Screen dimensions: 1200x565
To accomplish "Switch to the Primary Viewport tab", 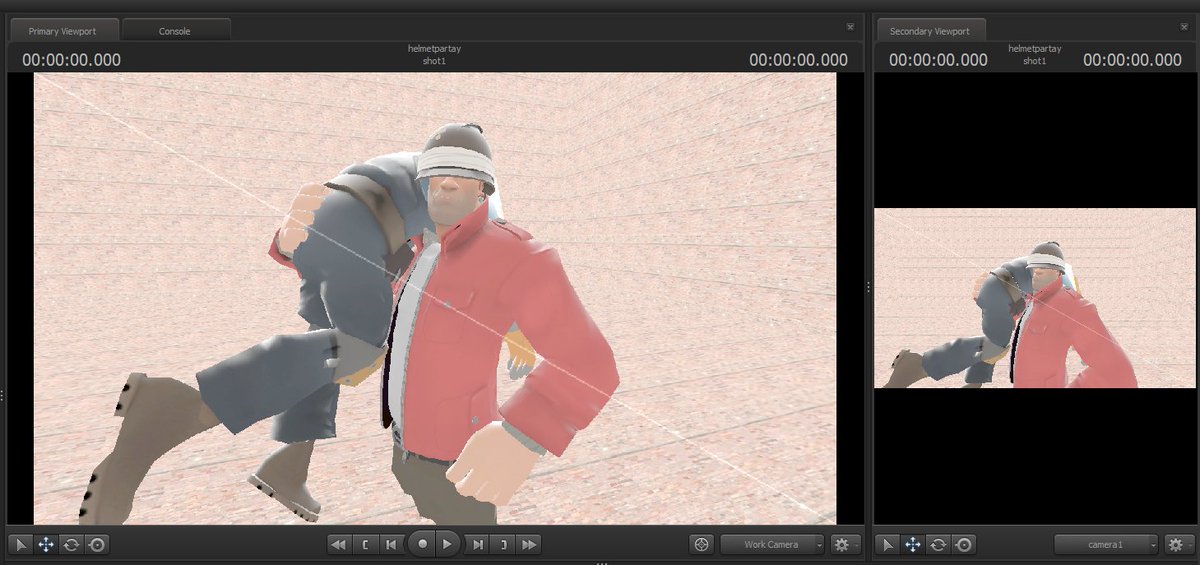I will 63,31.
